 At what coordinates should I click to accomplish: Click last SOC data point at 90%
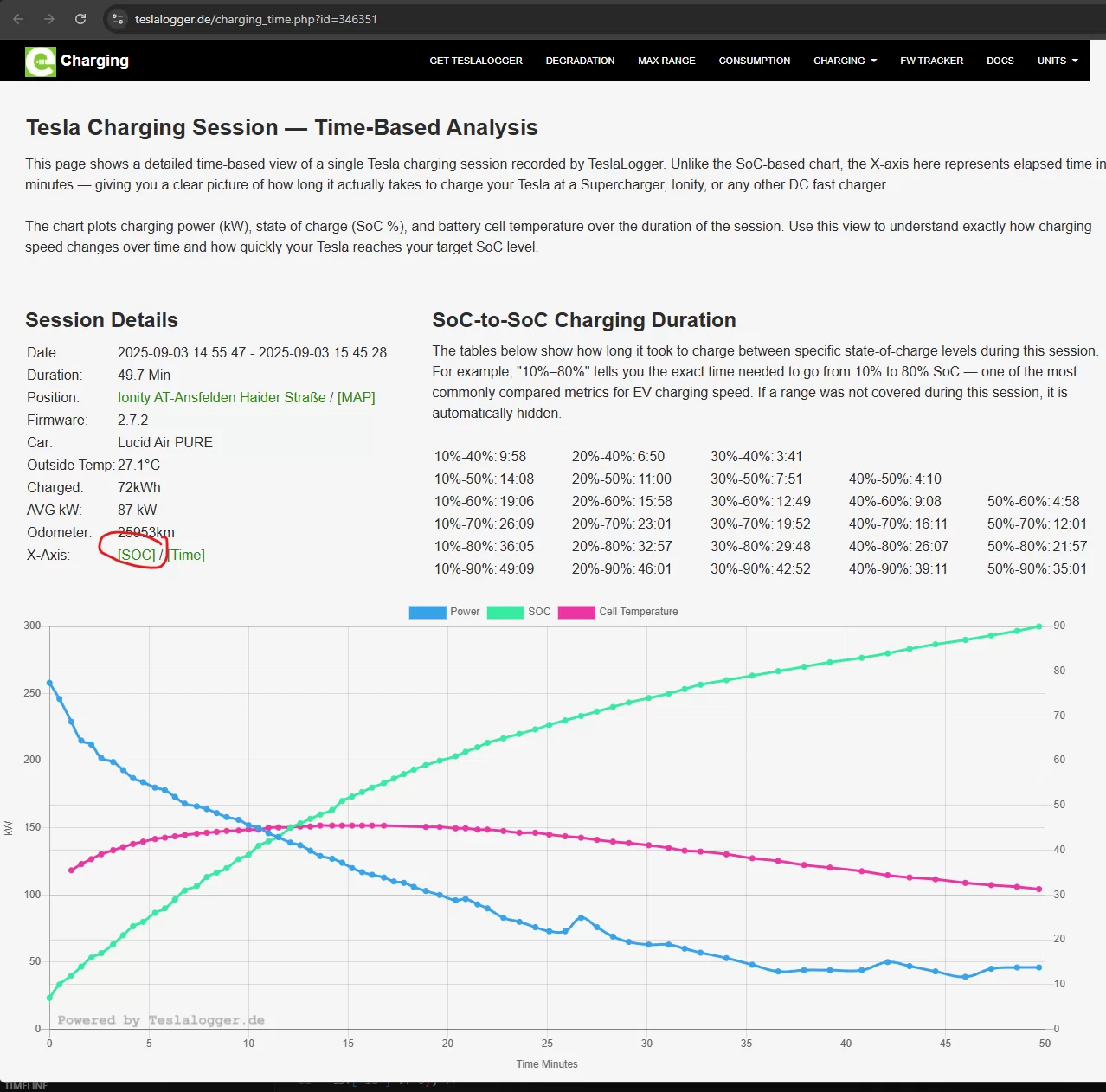click(1039, 626)
